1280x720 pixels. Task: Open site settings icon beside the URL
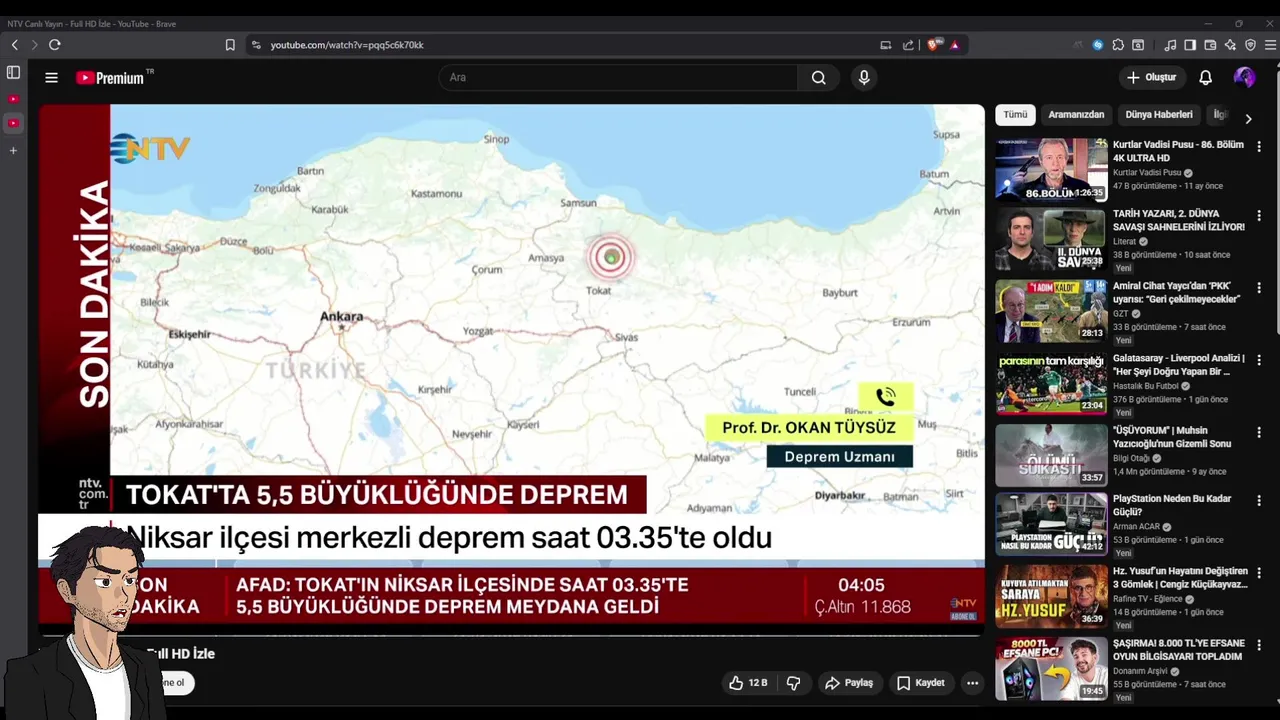pos(256,45)
